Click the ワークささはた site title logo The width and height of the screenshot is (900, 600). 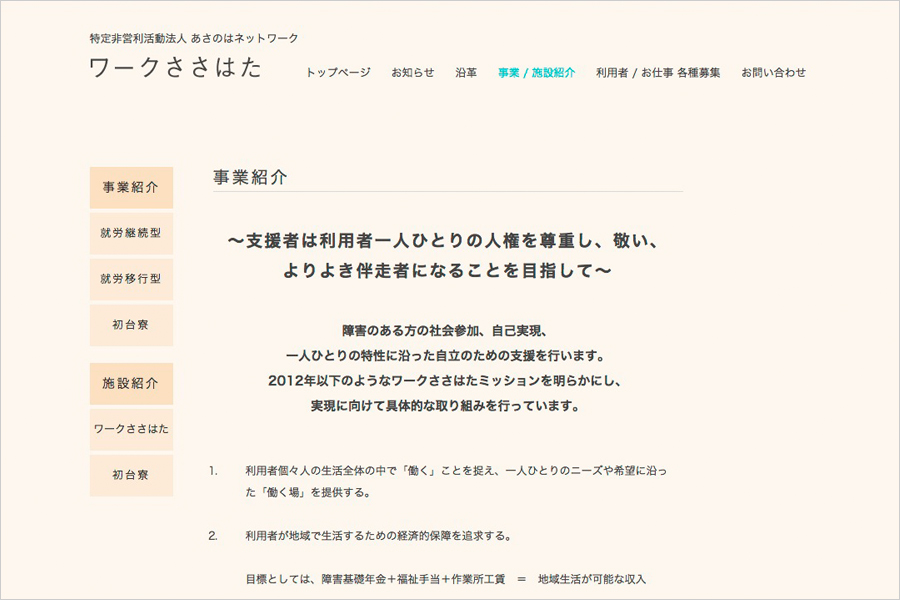[176, 68]
